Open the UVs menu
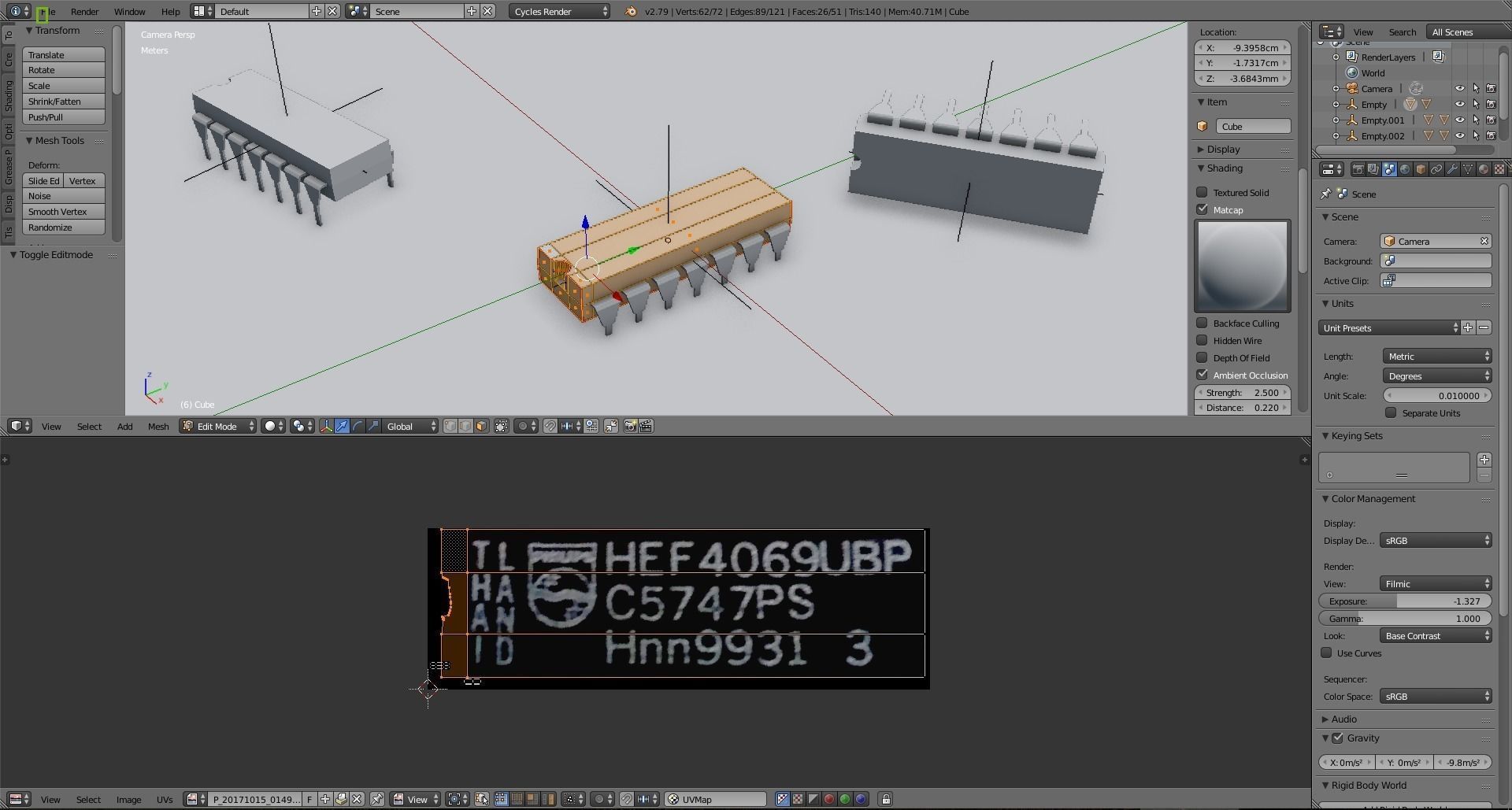Viewport: 1512px width, 810px height. coord(165,799)
